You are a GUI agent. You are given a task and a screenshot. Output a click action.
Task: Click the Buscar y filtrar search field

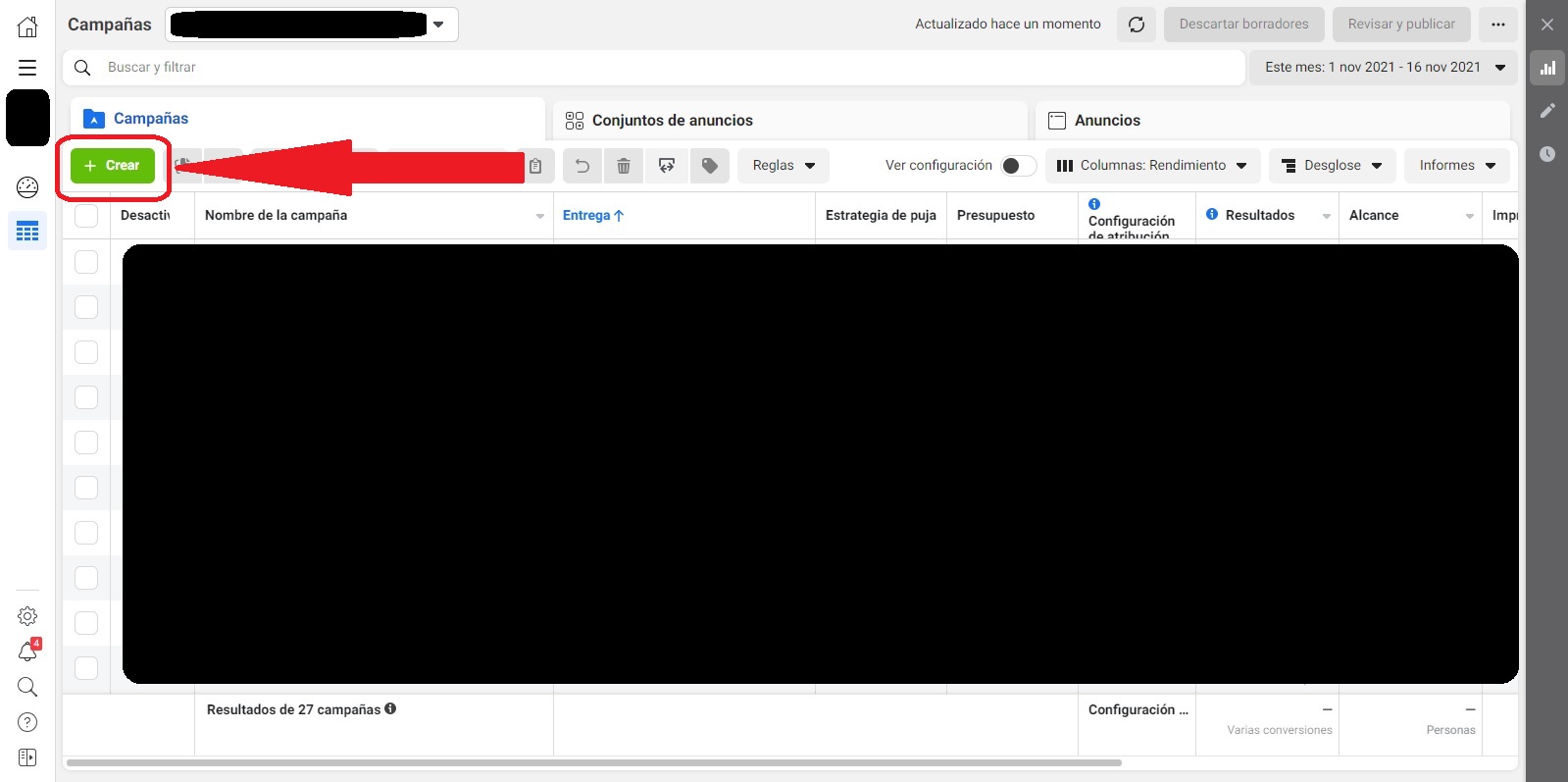[654, 68]
